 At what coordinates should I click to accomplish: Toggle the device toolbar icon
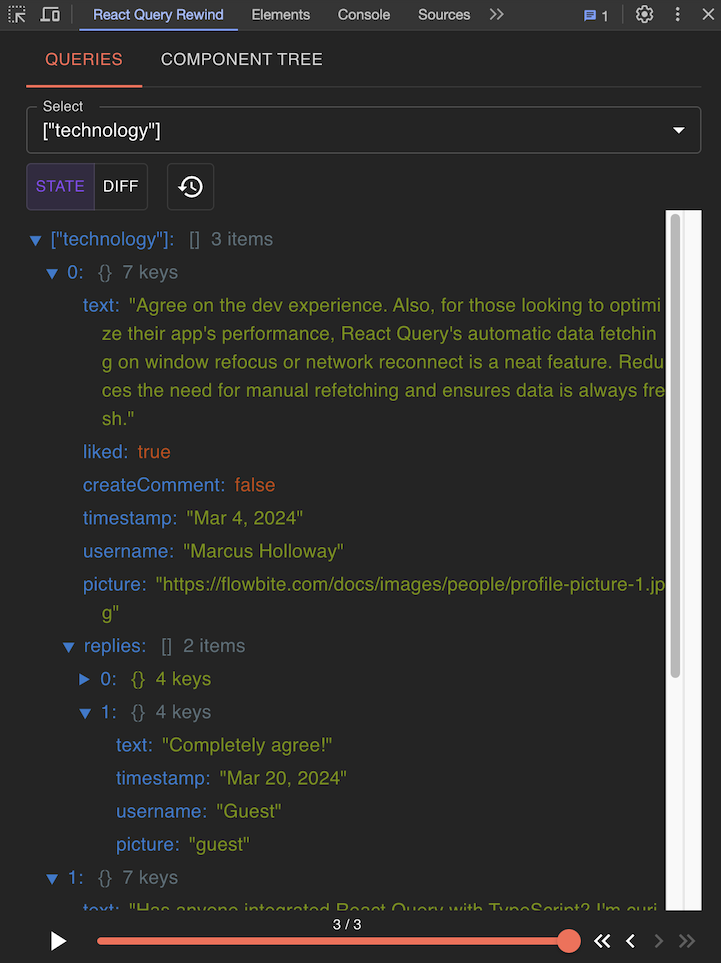(x=50, y=15)
